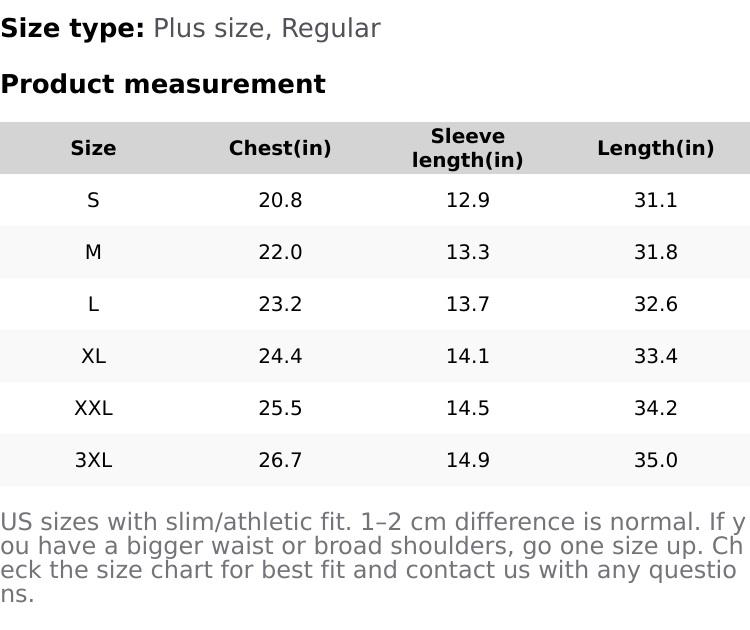The height and width of the screenshot is (630, 750).
Task: Click the Length(in) column header
Action: [656, 148]
